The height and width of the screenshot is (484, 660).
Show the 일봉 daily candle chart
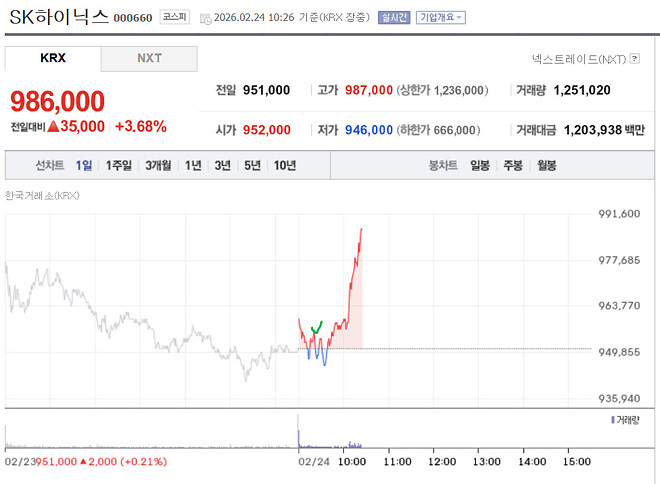pos(480,165)
